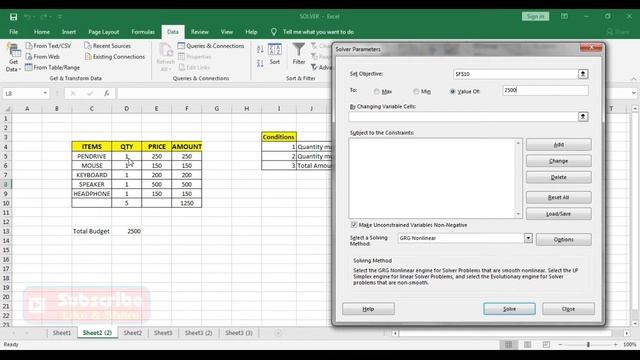640x360 pixels.
Task: Select the PENDRIVE cell
Action: tap(91, 156)
